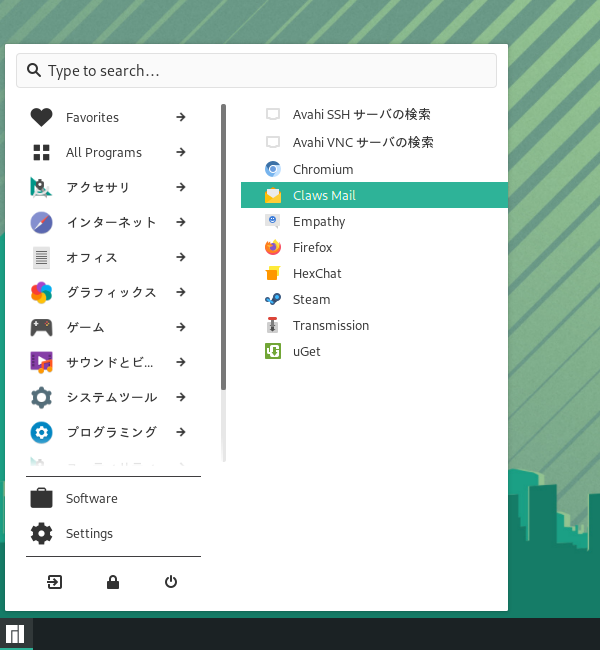
Task: Open the インターネット category label
Action: pyautogui.click(x=111, y=223)
